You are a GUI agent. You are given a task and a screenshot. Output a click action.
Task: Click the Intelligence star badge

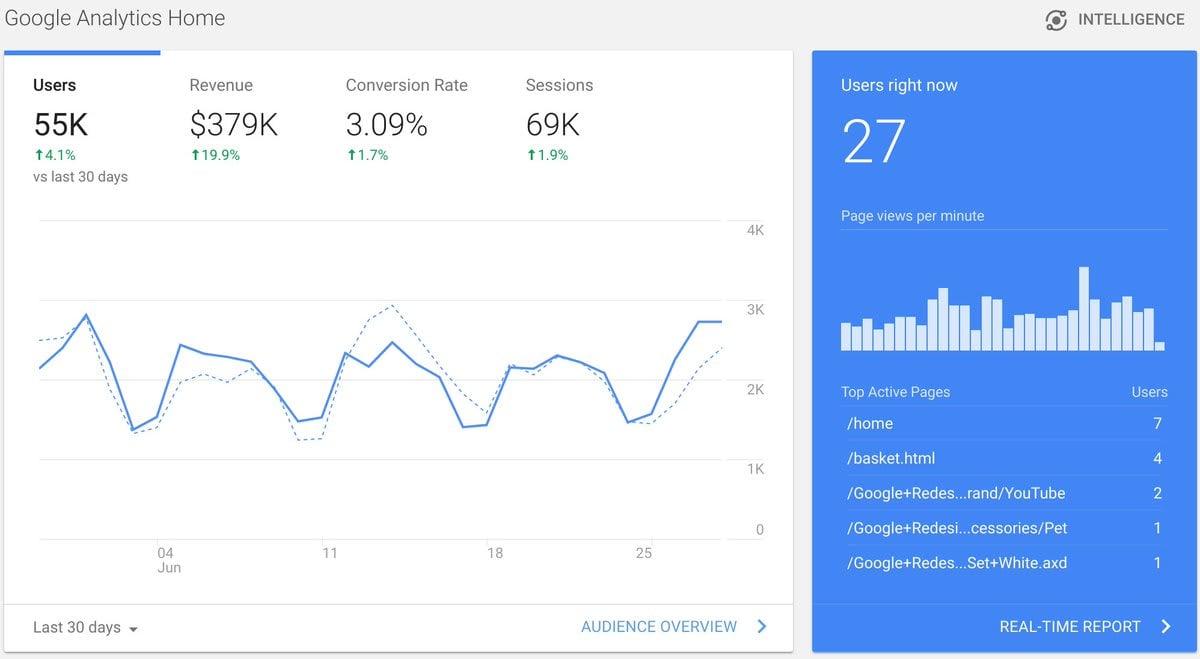point(1055,18)
